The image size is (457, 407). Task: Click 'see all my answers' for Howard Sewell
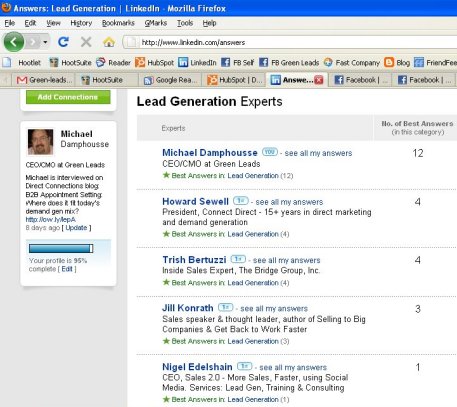pyautogui.click(x=289, y=202)
